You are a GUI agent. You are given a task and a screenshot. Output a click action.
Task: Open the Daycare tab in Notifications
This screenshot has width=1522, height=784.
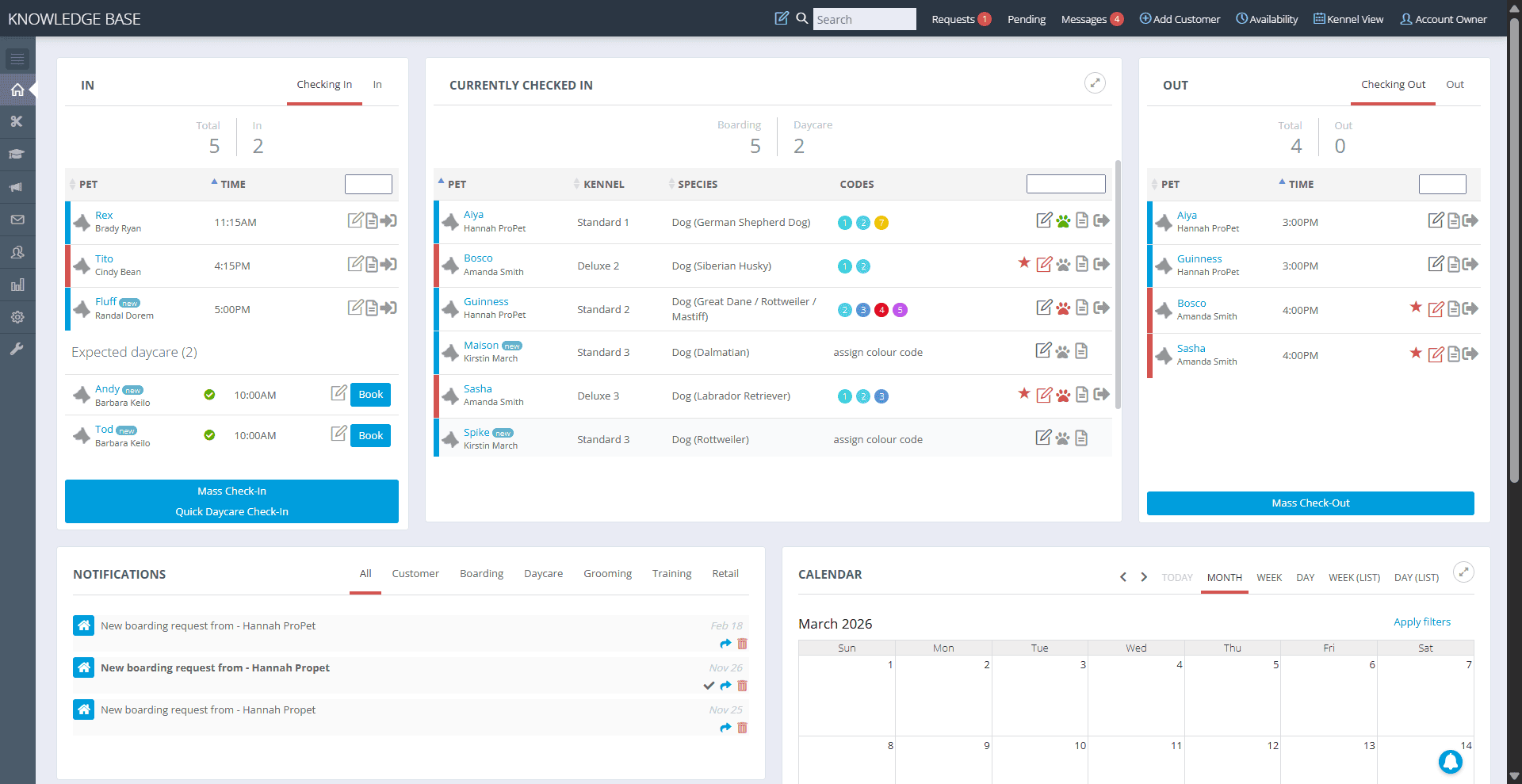(x=543, y=573)
